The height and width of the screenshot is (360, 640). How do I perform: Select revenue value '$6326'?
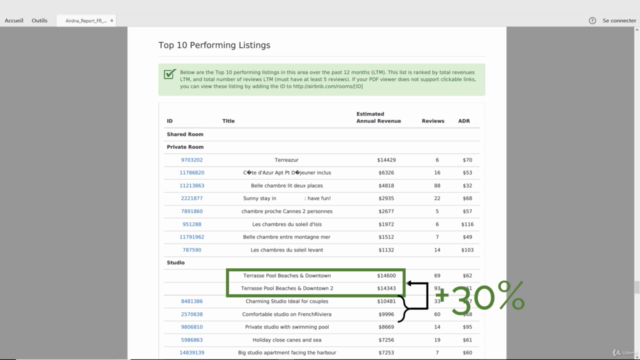(386, 173)
